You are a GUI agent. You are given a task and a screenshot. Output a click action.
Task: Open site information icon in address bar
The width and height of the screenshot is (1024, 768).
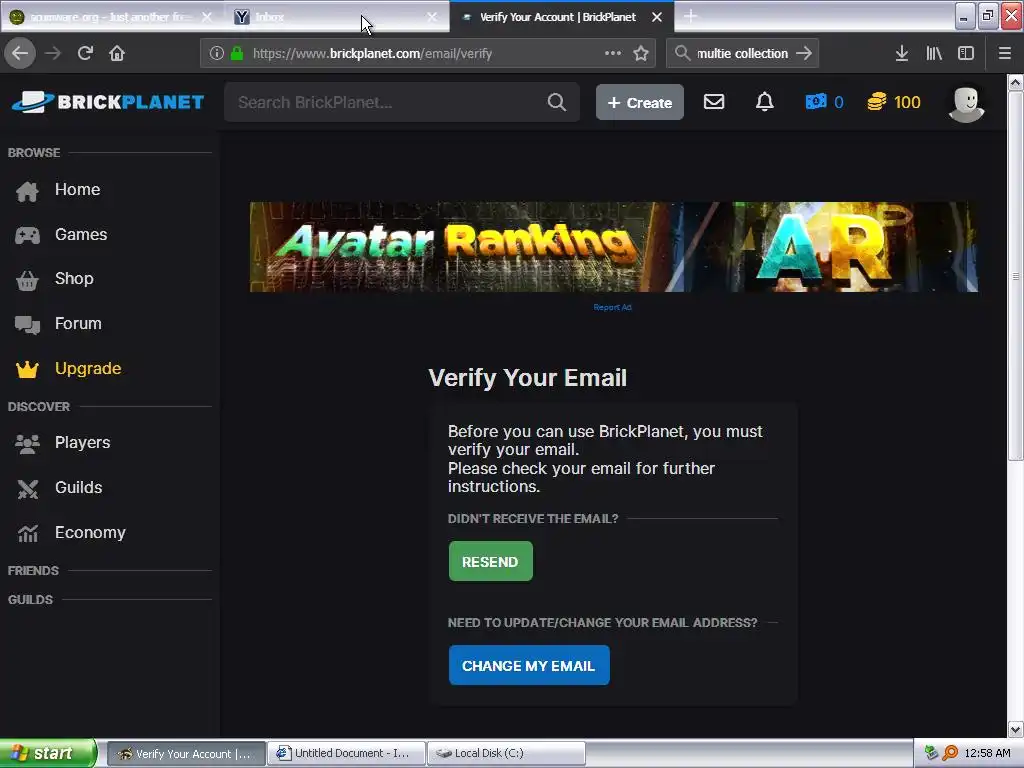(217, 54)
